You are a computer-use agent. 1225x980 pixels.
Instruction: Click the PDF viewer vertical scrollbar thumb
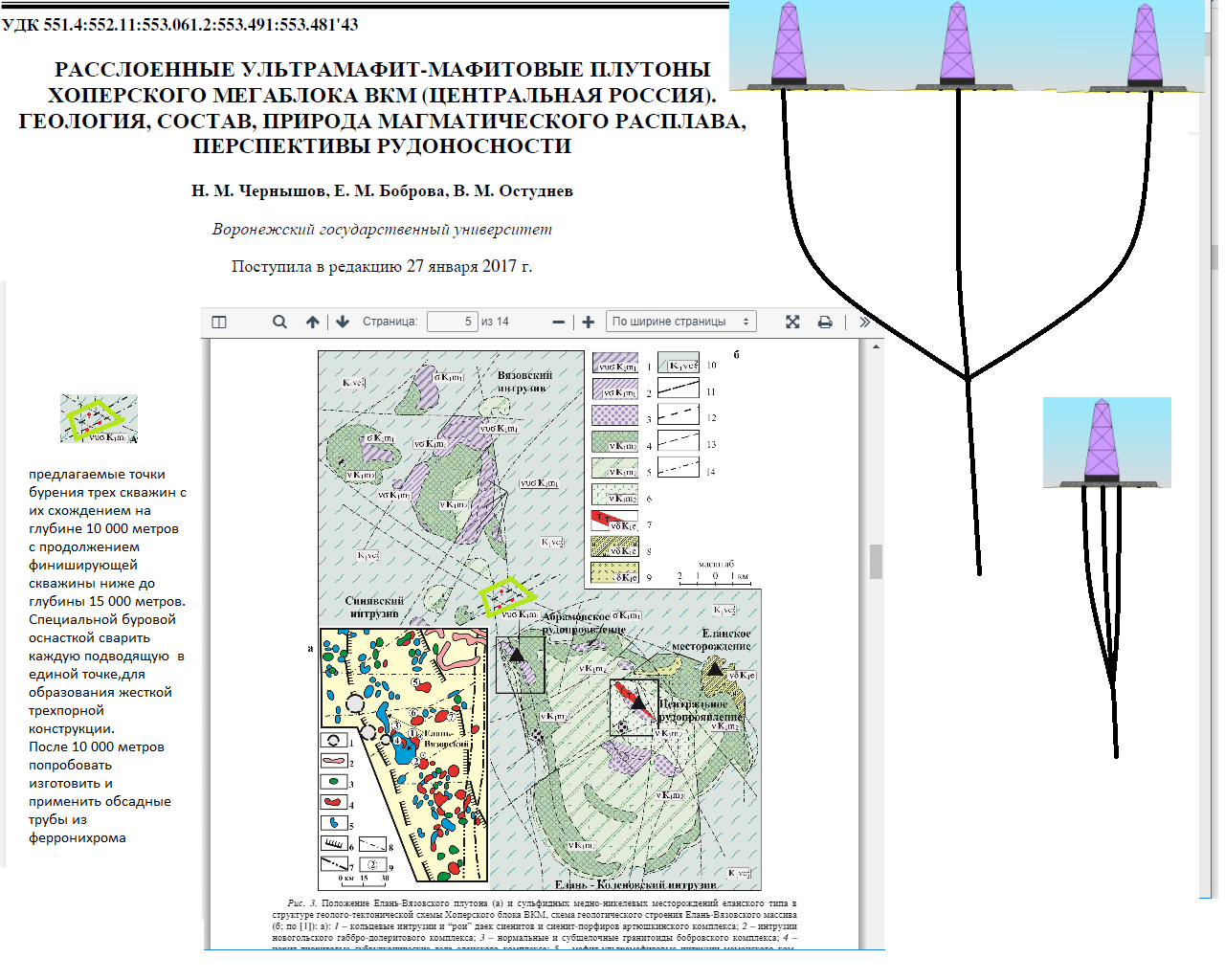[876, 562]
